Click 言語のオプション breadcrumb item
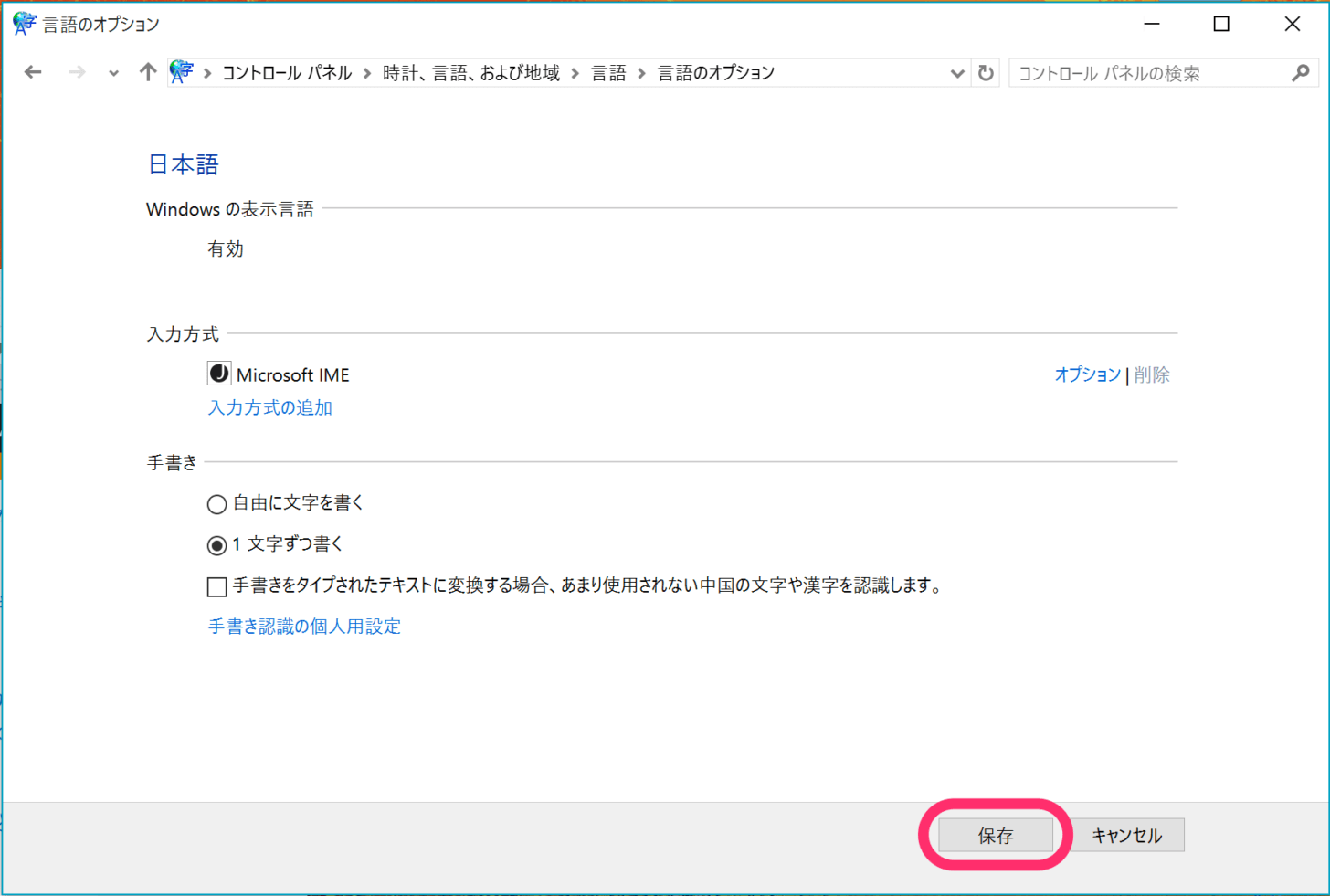 coord(716,73)
